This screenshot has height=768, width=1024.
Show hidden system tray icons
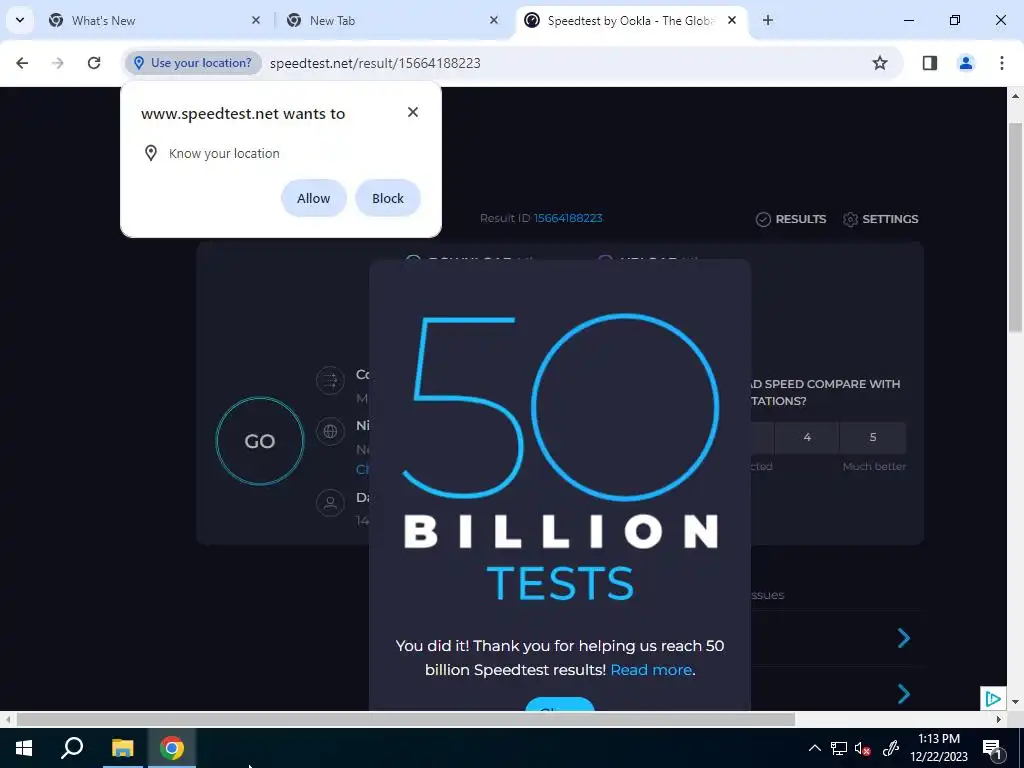pyautogui.click(x=814, y=748)
